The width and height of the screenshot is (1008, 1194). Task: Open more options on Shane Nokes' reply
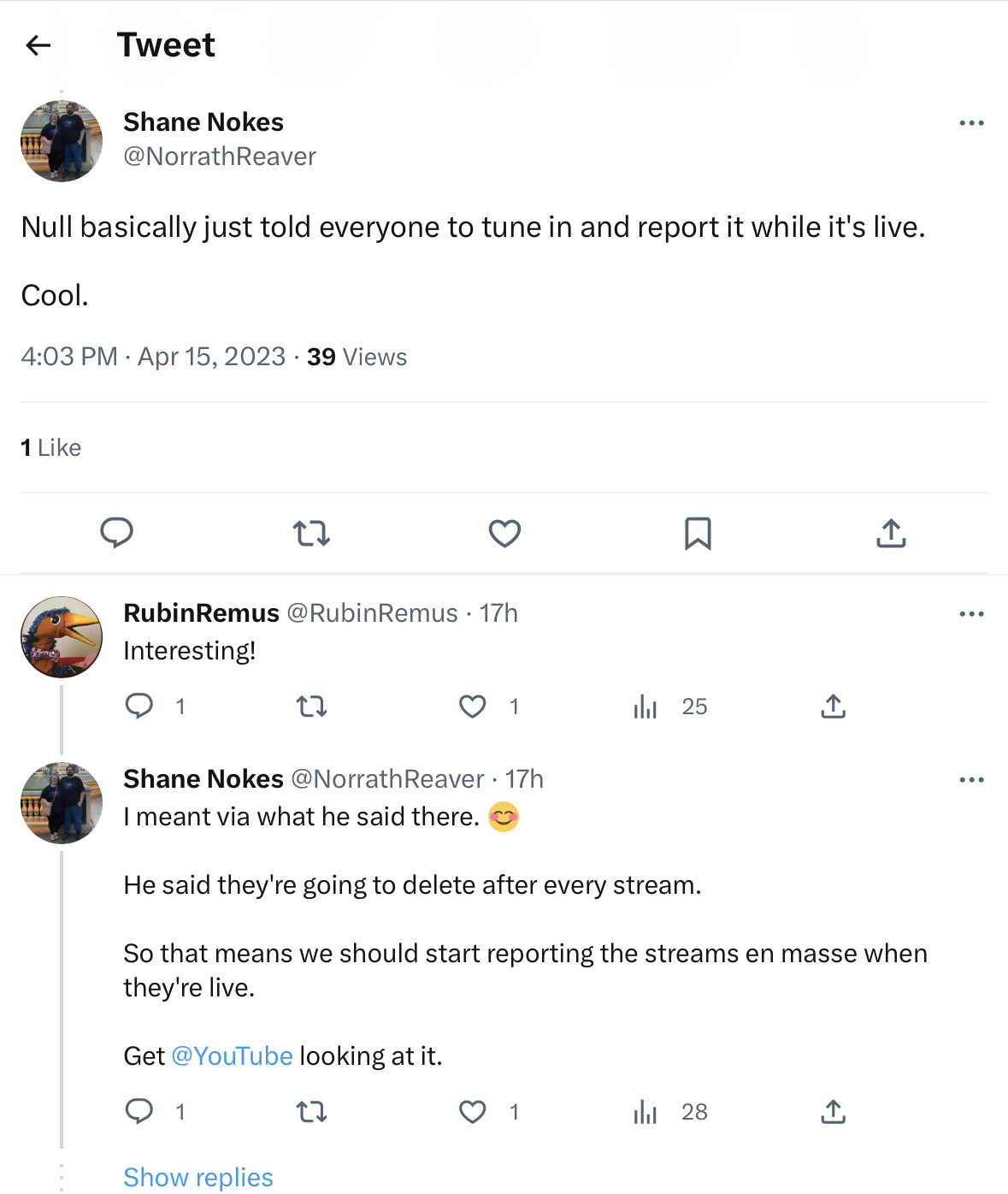pyautogui.click(x=971, y=780)
